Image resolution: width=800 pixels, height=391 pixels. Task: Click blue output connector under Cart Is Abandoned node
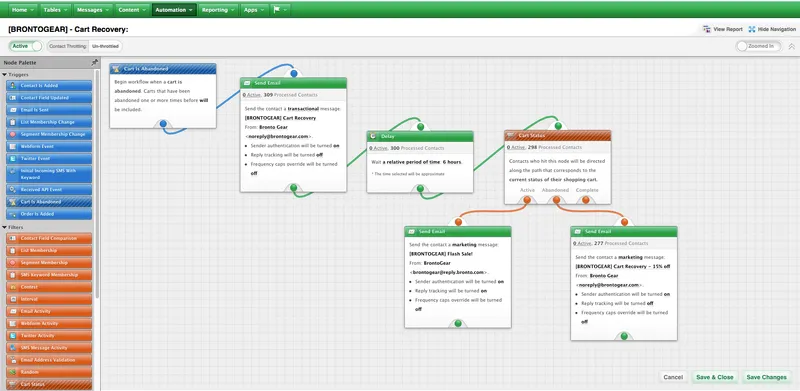(163, 124)
